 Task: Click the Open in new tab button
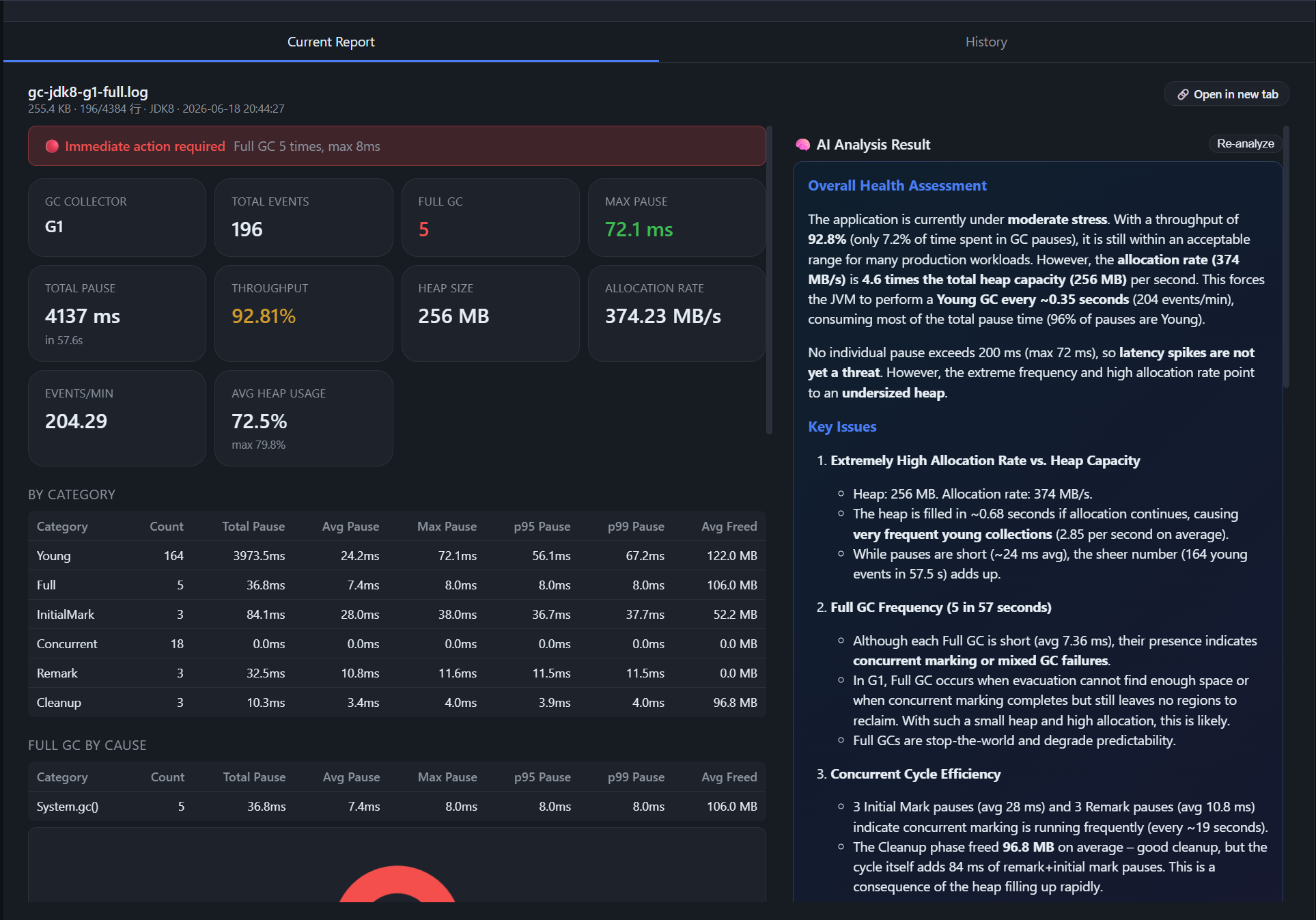point(1227,94)
